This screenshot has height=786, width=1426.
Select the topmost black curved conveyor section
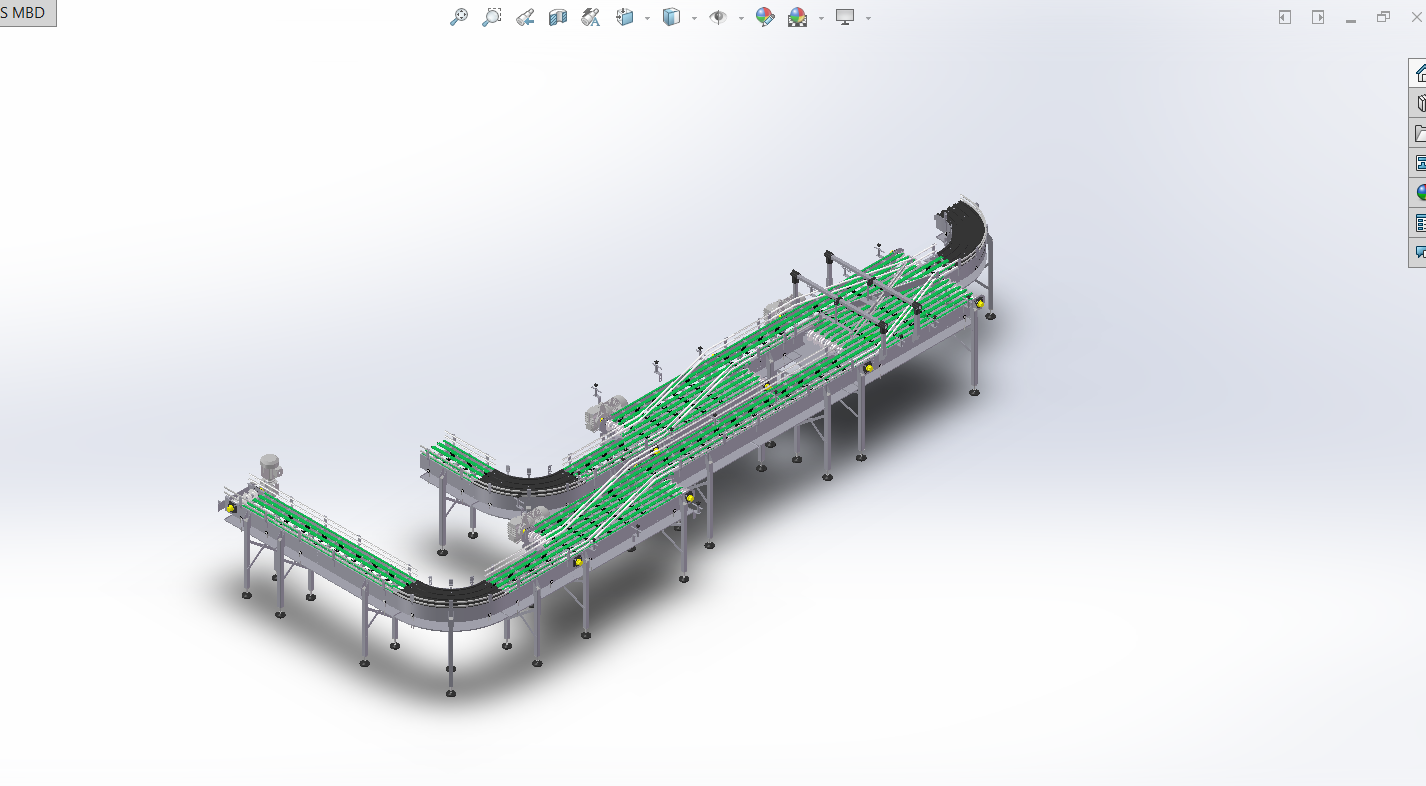pos(964,232)
